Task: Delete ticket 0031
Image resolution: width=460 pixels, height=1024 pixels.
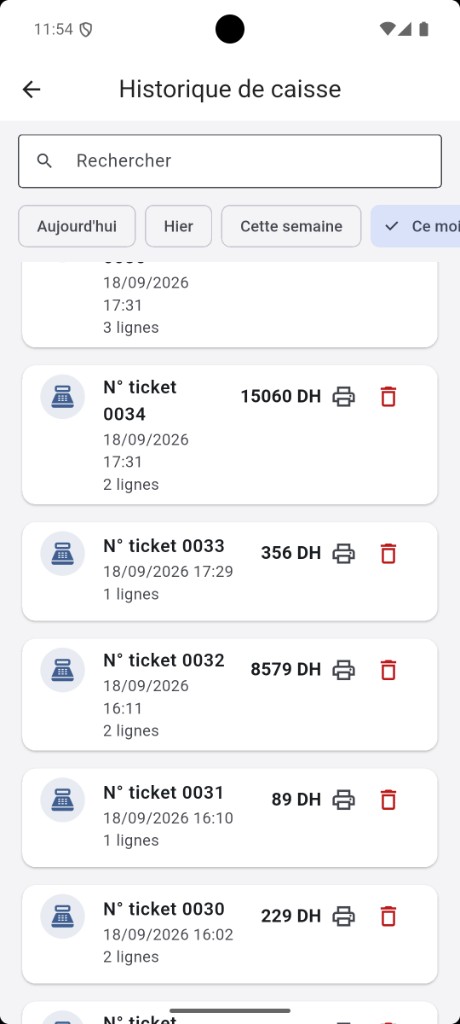Action: click(388, 799)
